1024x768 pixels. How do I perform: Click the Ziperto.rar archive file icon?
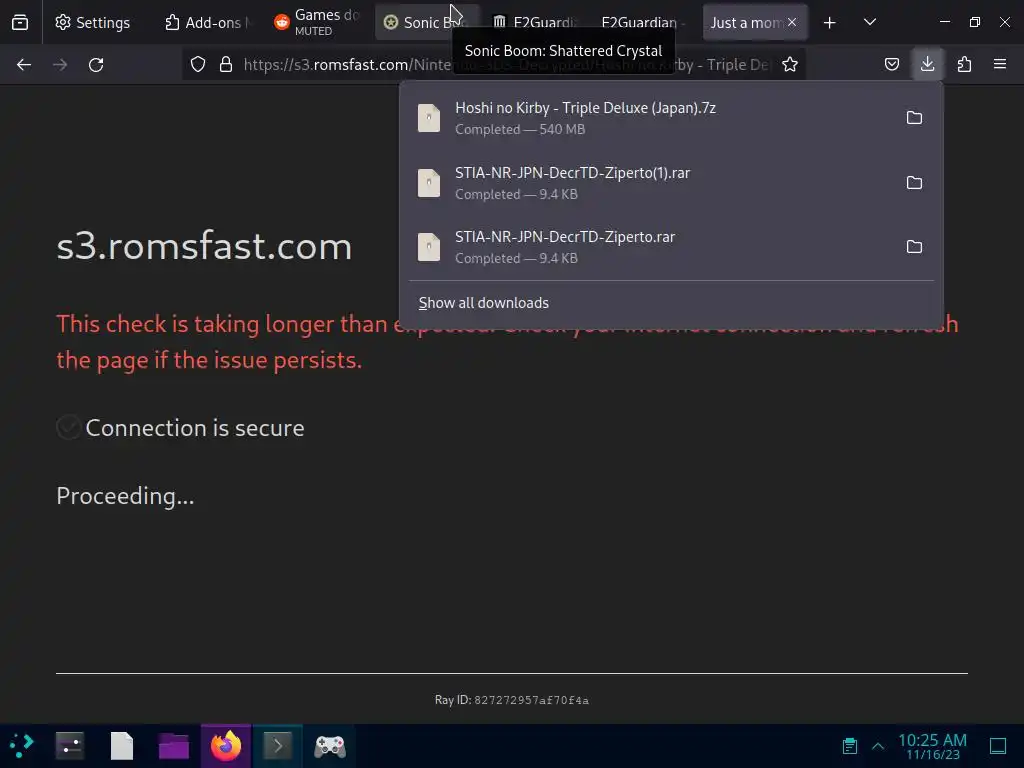[x=429, y=247]
